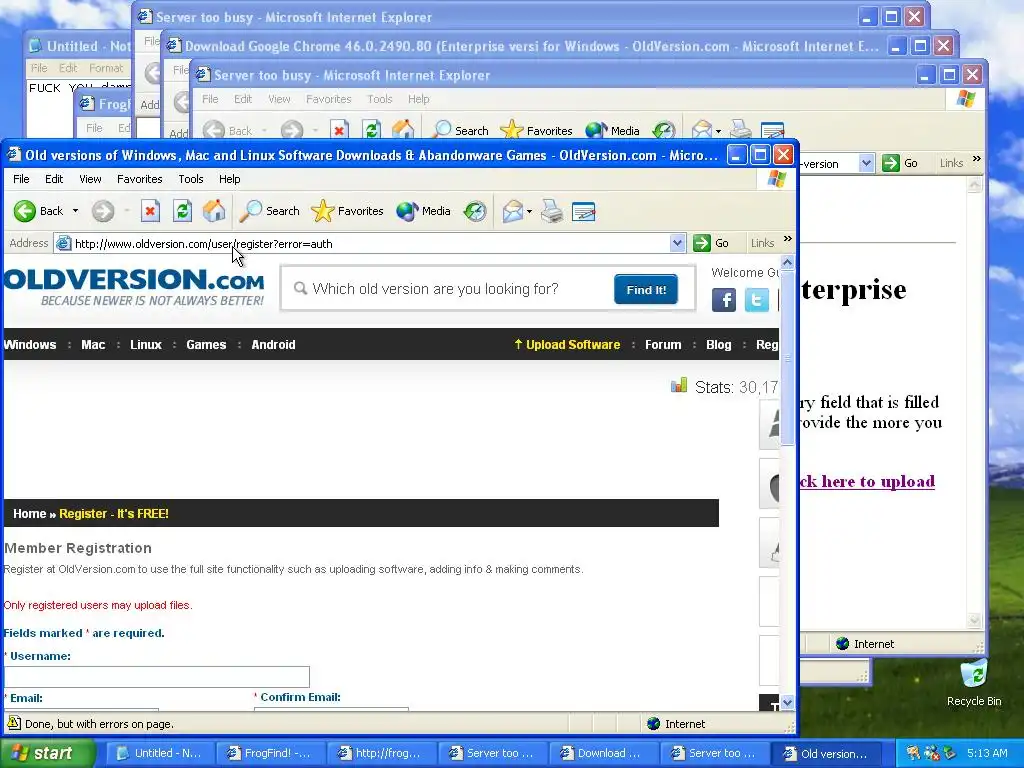Click the Stats bar chart icon
This screenshot has width=1024, height=768.
[679, 385]
